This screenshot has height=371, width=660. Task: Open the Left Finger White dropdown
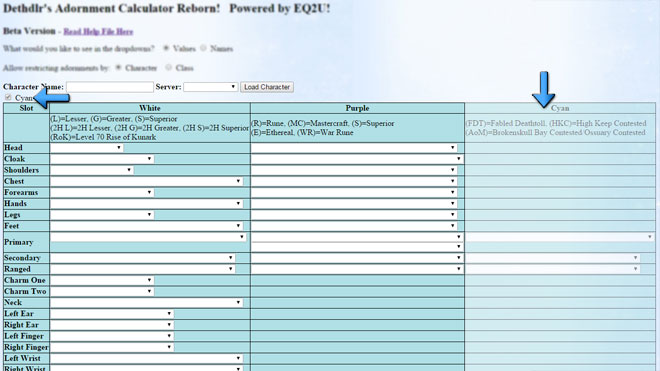point(112,336)
